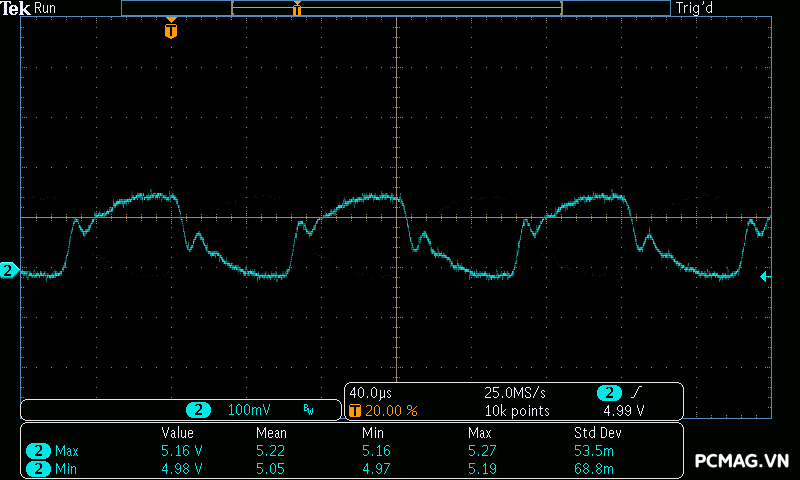
Task: Click the 4.99 V trigger level readout
Action: (623, 410)
